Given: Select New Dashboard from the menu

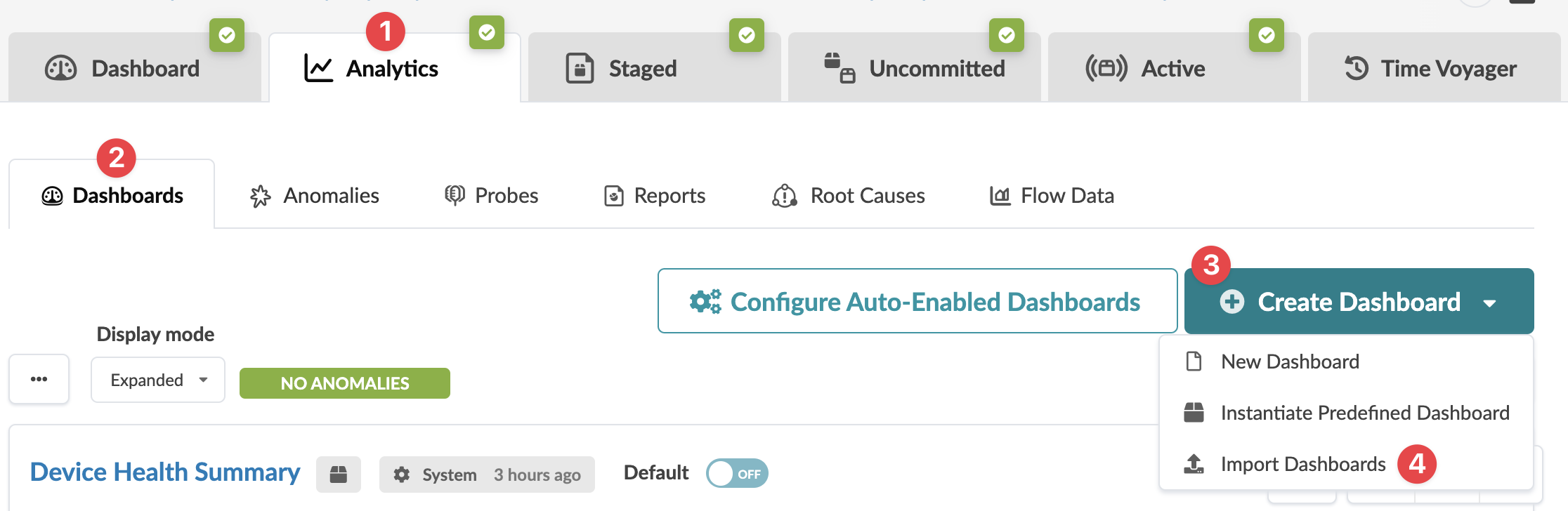Looking at the screenshot, I should (1290, 361).
